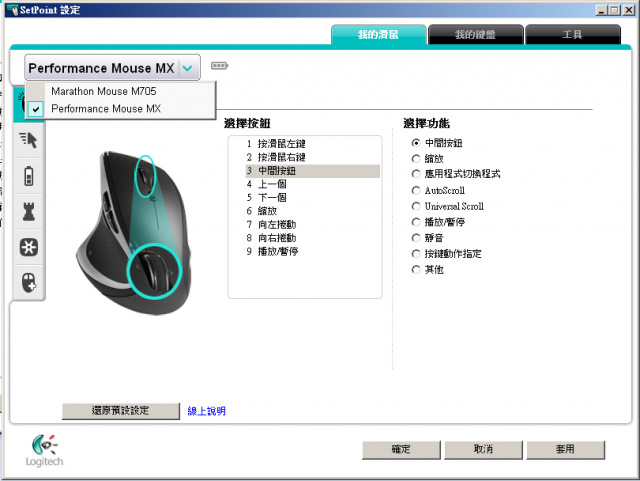Select the 中間按鈕 radio option
The height and width of the screenshot is (481, 640).
click(x=416, y=143)
